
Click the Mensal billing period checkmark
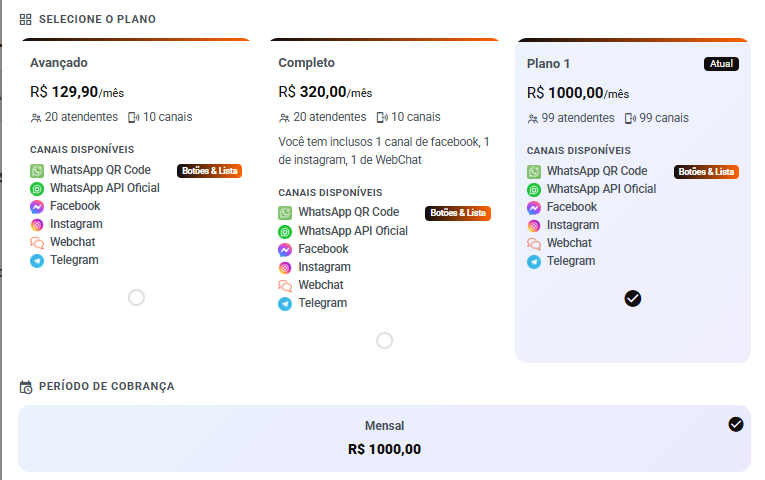(x=736, y=424)
